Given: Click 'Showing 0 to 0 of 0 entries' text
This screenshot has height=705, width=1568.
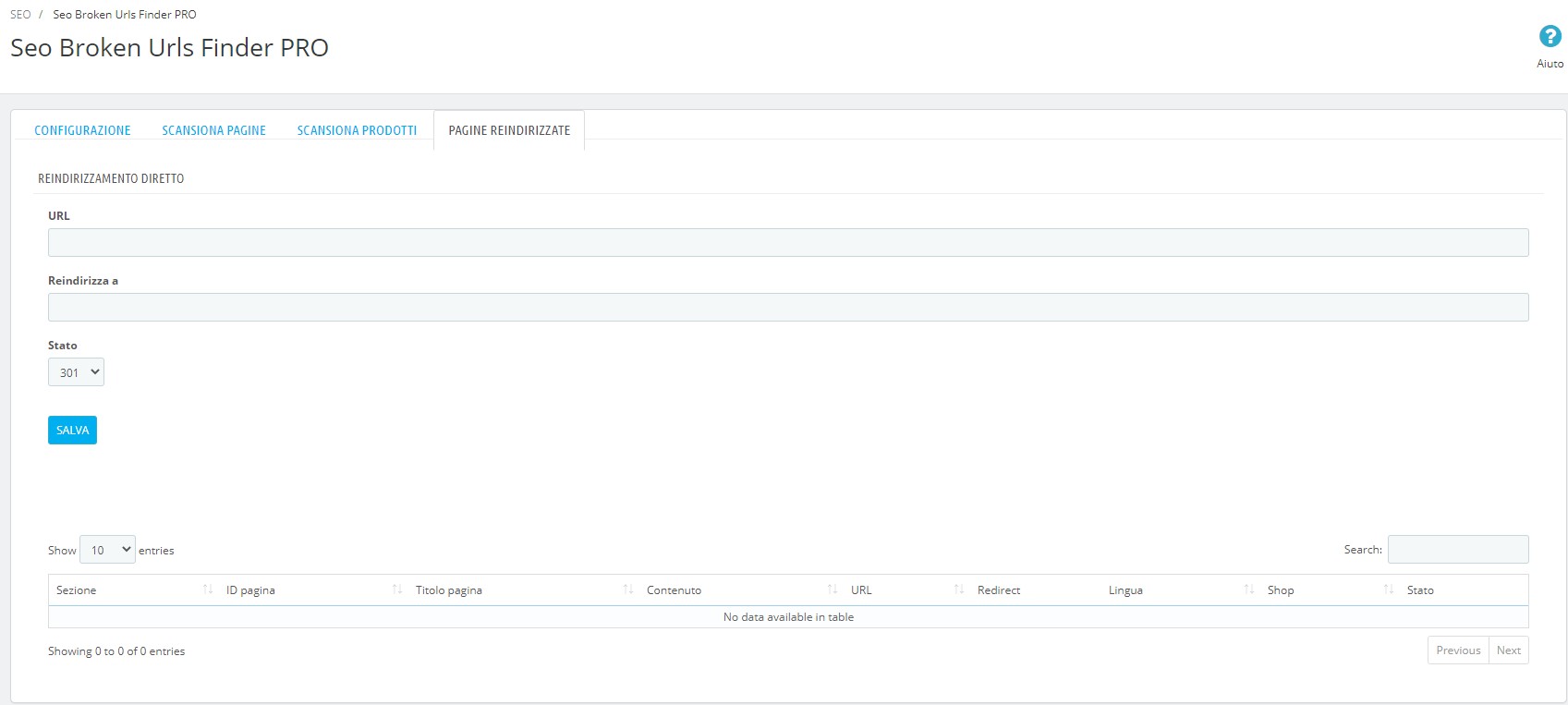Looking at the screenshot, I should 116,651.
